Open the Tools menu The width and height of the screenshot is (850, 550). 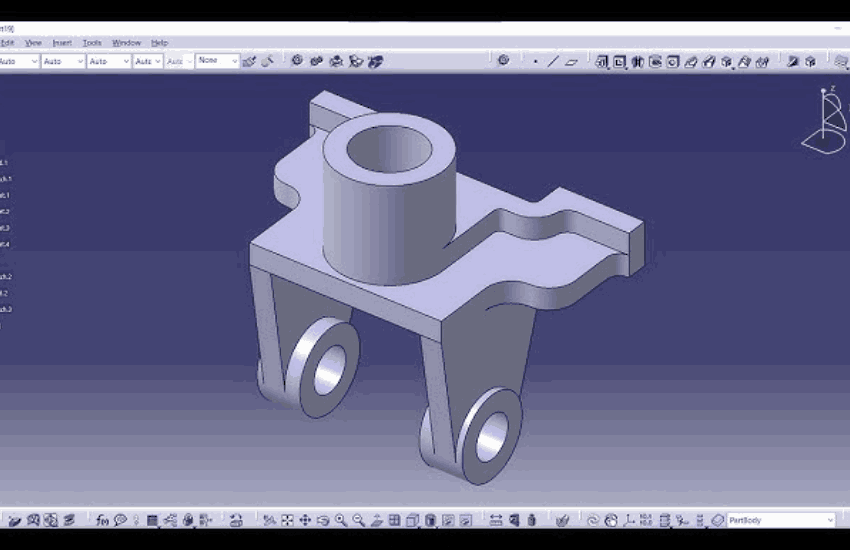tap(92, 43)
